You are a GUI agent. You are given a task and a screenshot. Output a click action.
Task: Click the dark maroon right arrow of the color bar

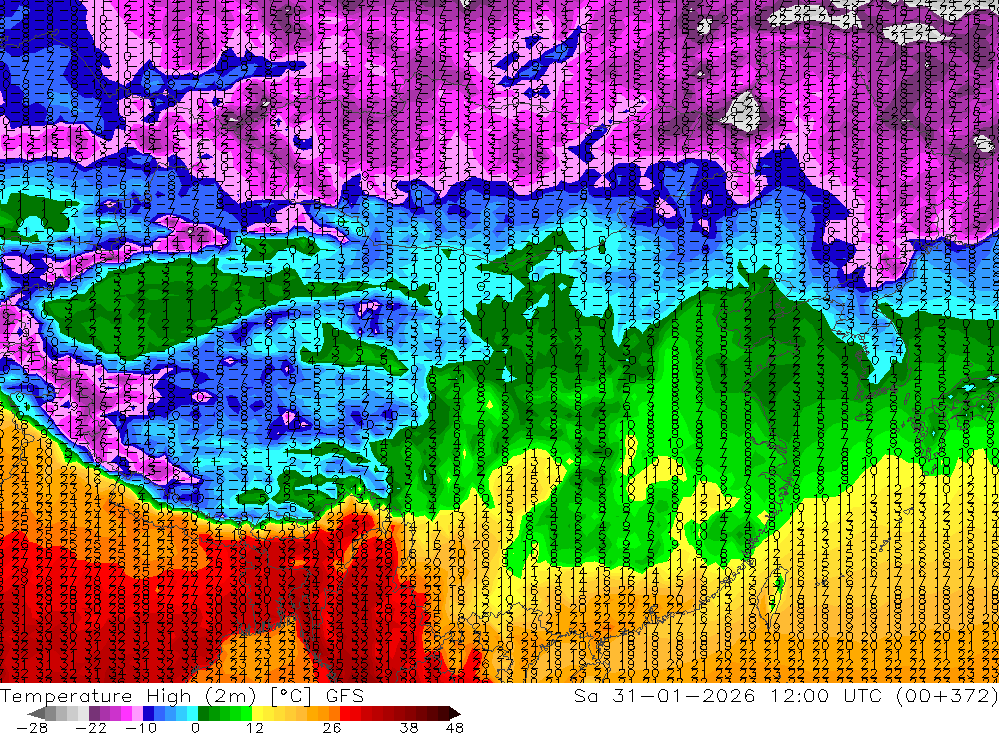pos(455,713)
